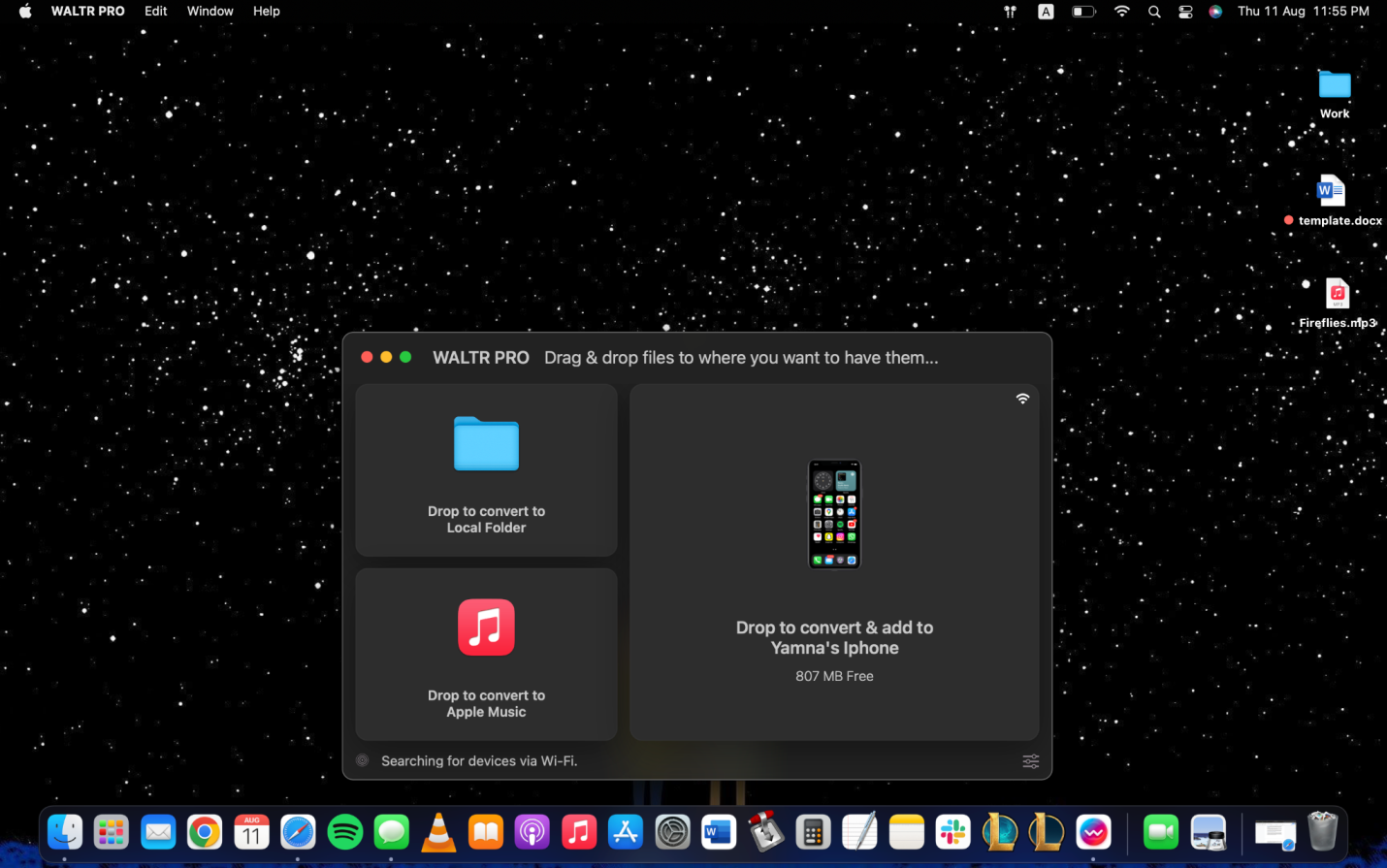The image size is (1387, 868).
Task: Select Fireflies.mp3 file on desktop
Action: (1338, 294)
